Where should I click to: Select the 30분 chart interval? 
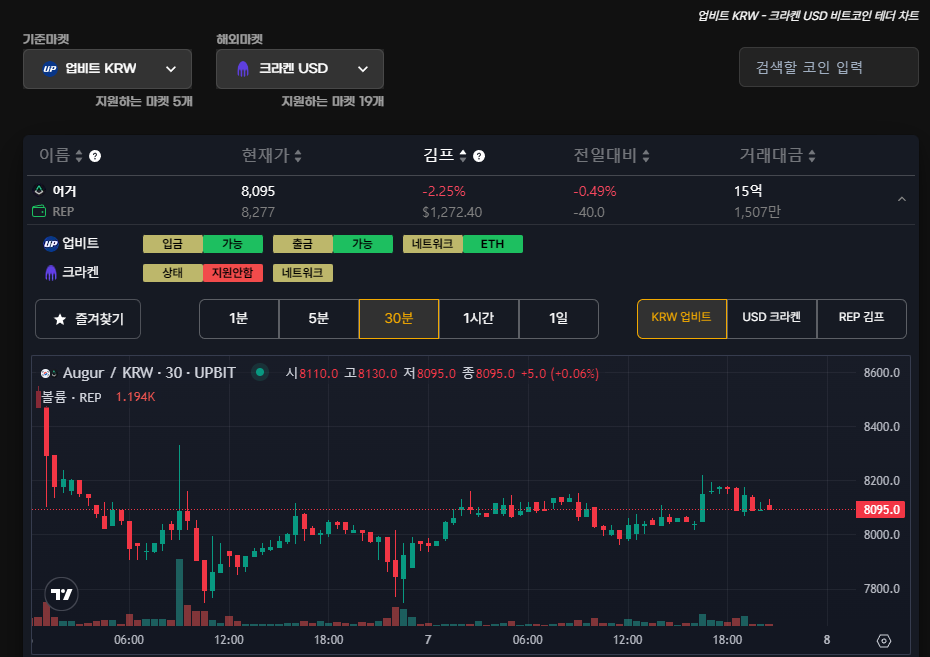399,319
